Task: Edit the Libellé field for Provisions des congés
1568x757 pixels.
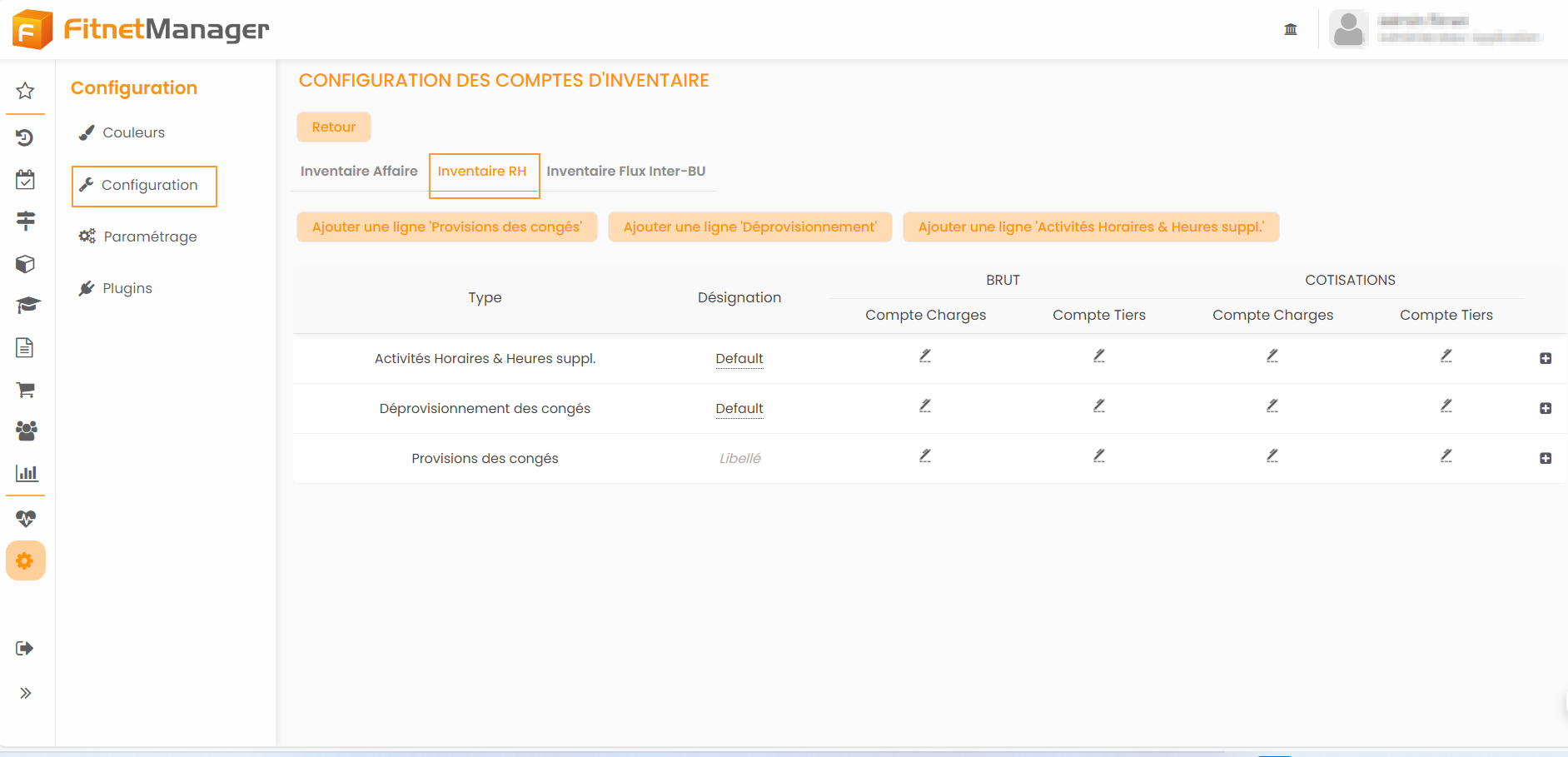Action: pos(739,459)
